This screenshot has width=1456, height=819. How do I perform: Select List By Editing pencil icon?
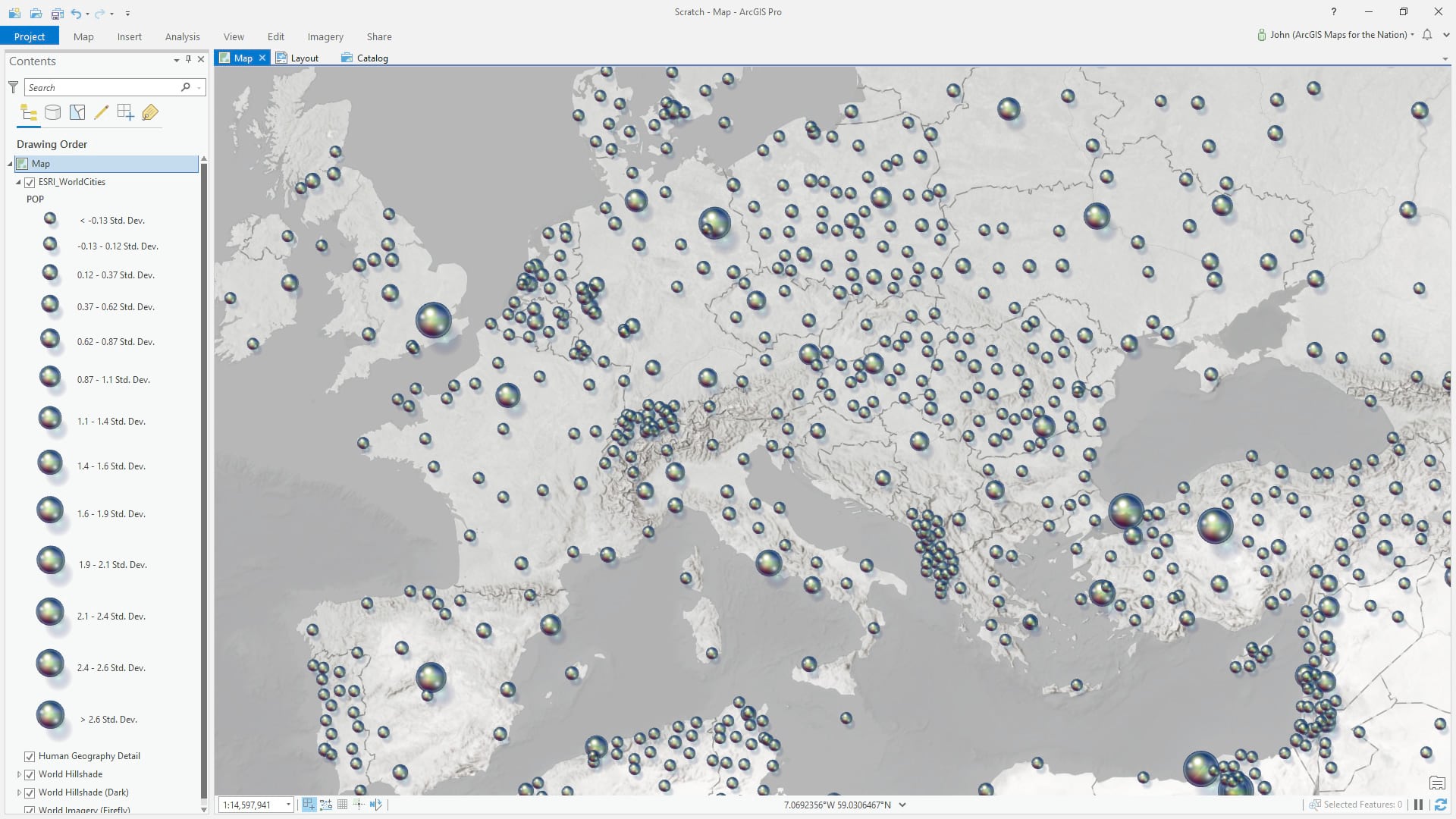coord(101,113)
